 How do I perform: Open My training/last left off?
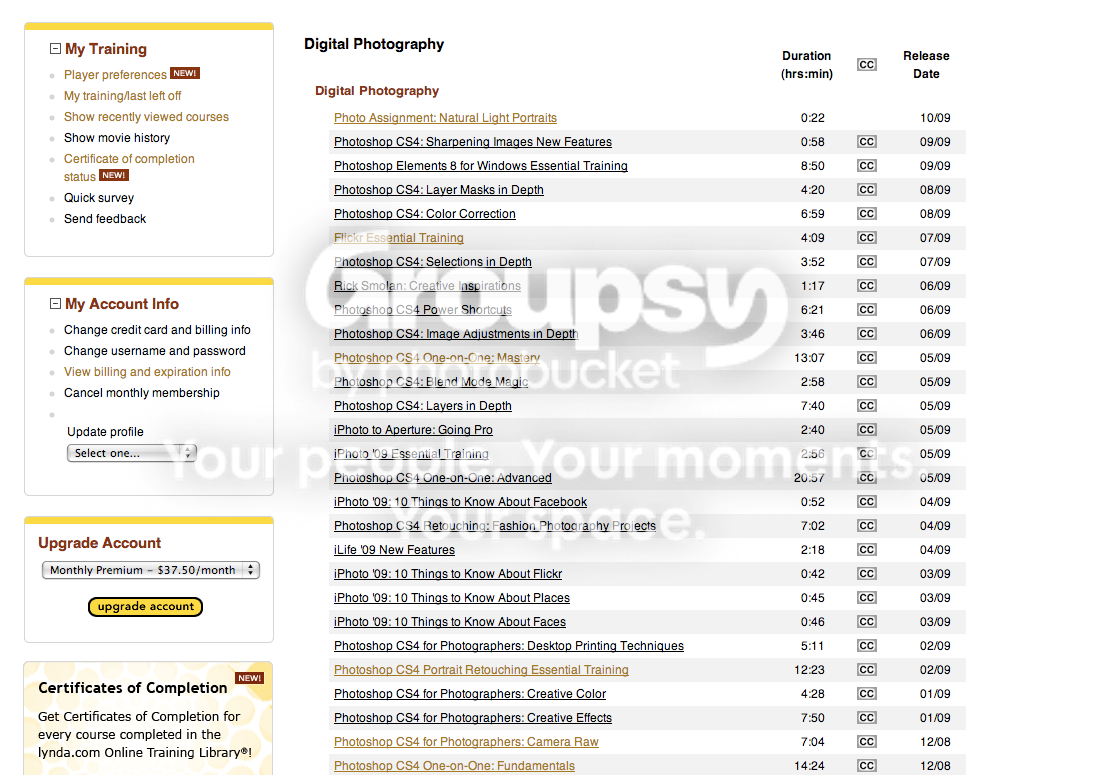[122, 96]
